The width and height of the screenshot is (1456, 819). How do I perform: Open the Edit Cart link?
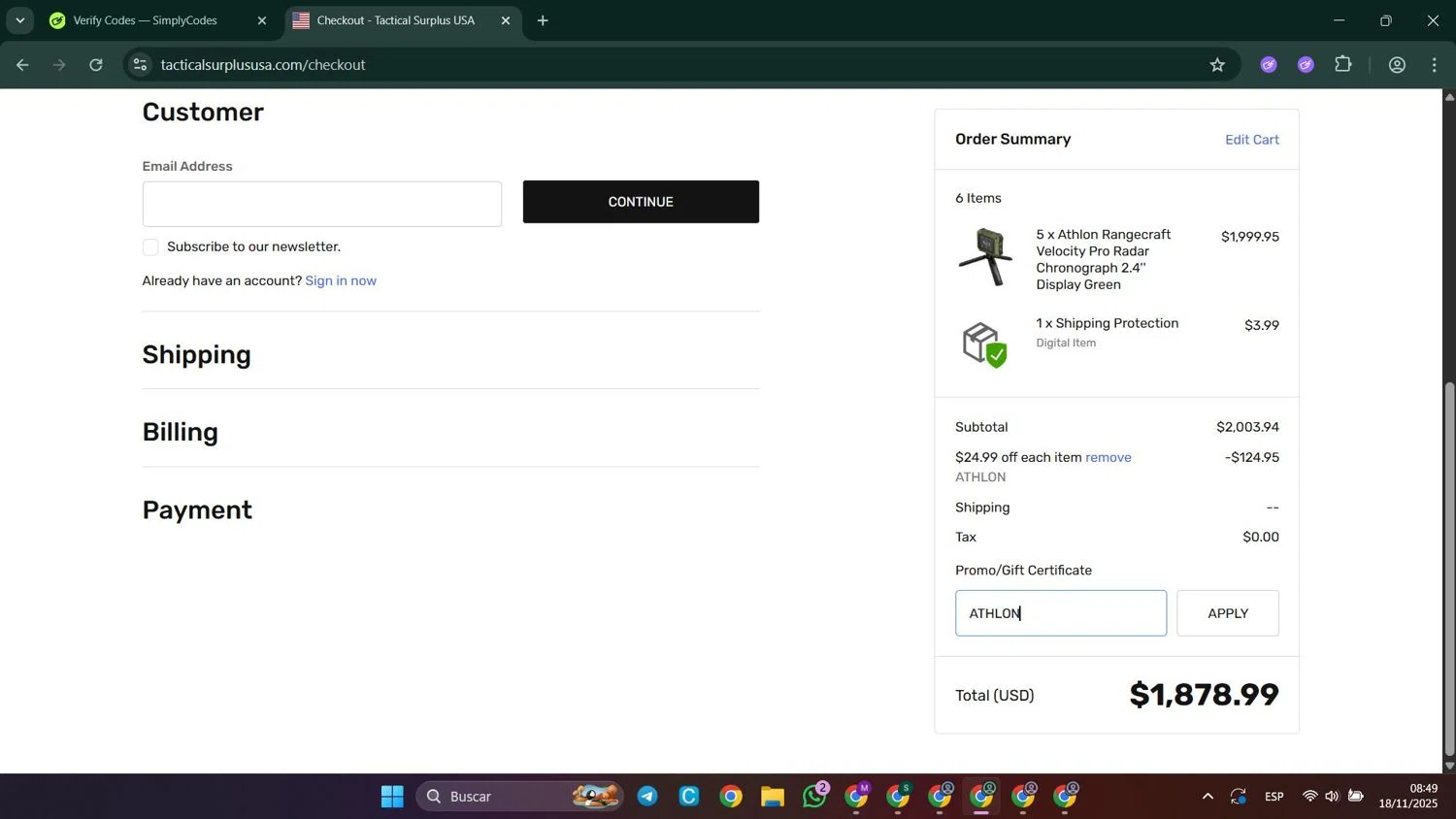[x=1252, y=140]
